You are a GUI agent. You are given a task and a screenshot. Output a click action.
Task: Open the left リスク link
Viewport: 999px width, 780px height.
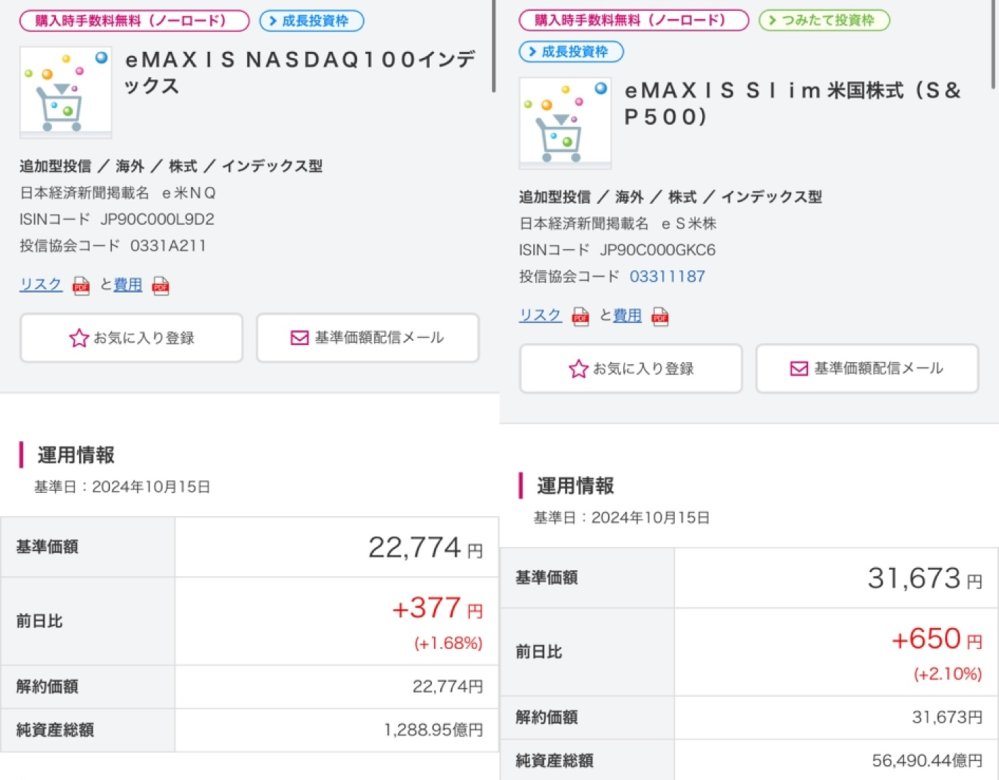point(41,285)
